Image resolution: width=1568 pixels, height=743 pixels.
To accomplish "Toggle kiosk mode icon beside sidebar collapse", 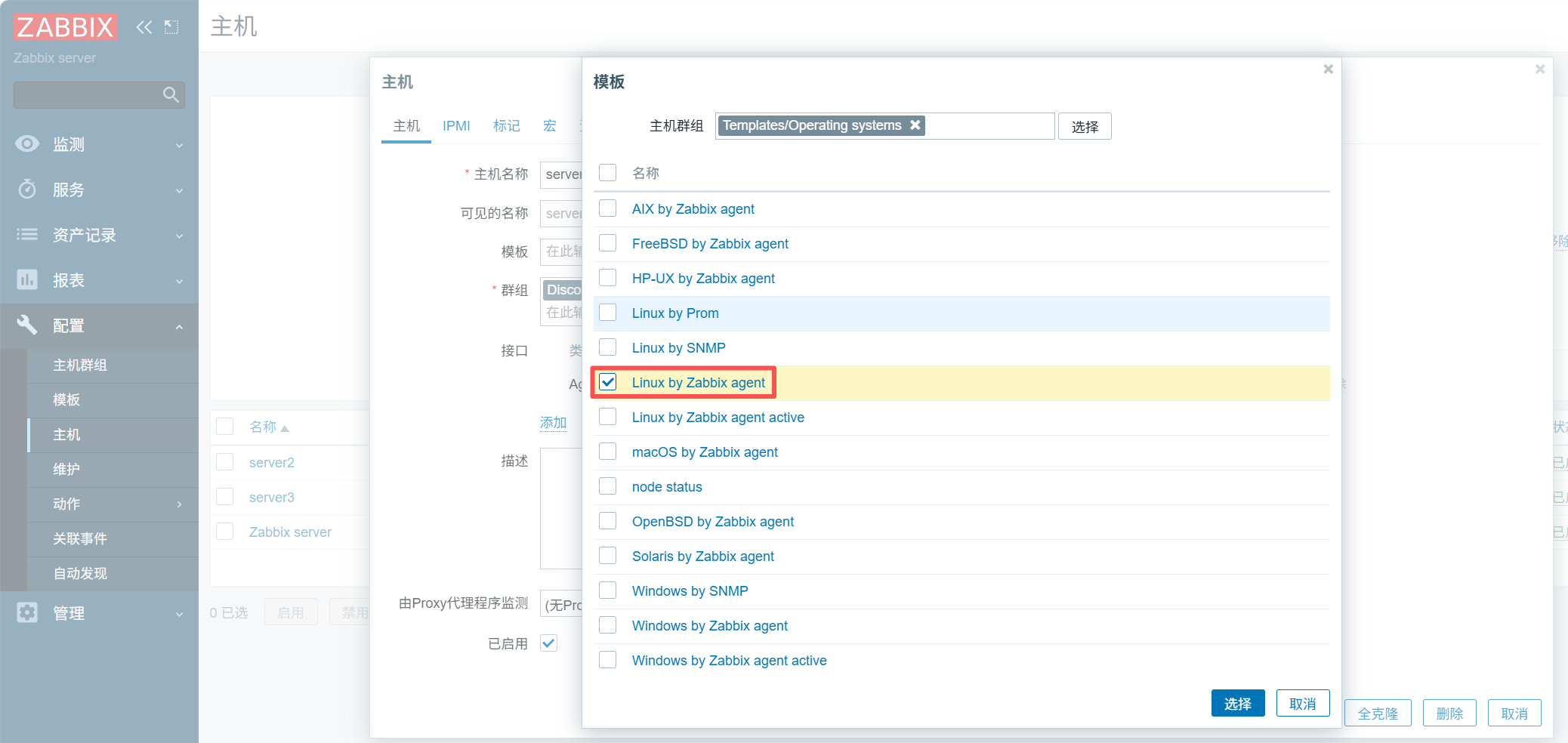I will tap(171, 27).
